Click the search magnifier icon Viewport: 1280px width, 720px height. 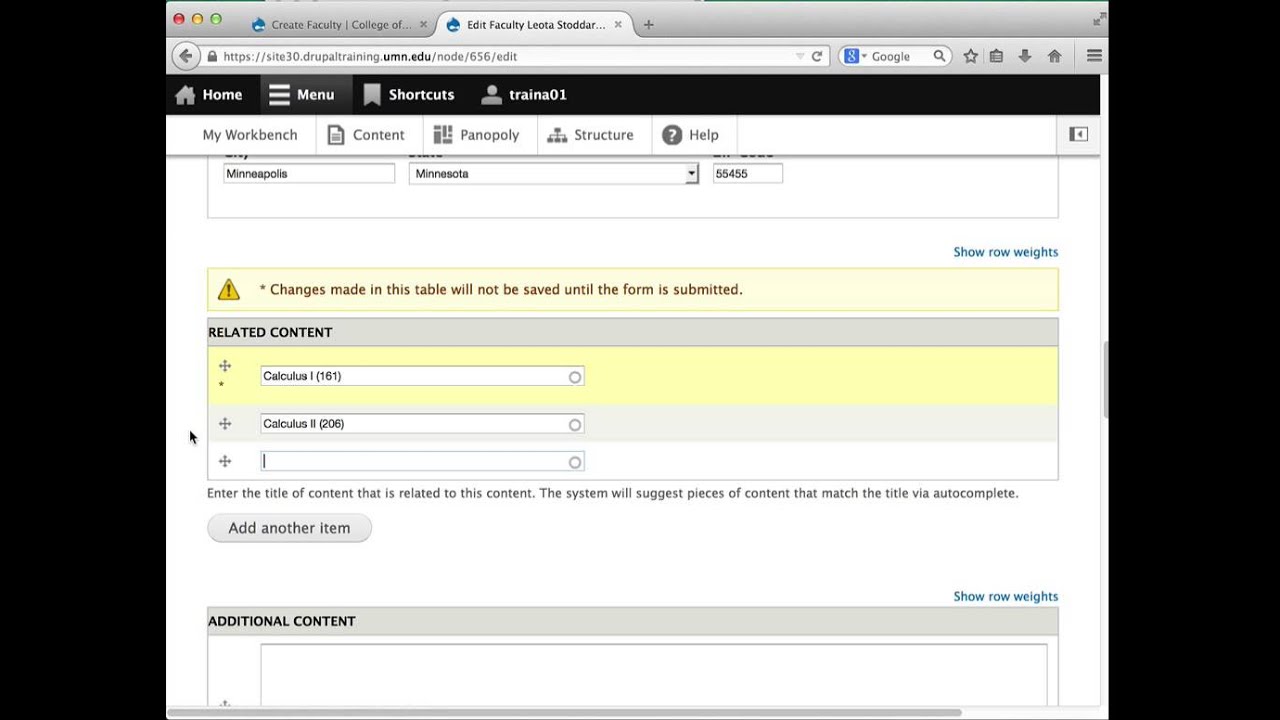pos(939,56)
